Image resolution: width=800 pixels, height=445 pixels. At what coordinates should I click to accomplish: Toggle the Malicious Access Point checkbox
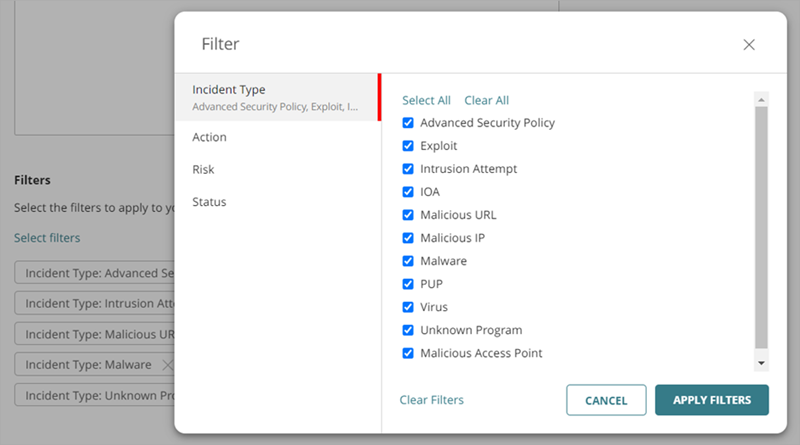click(x=408, y=353)
